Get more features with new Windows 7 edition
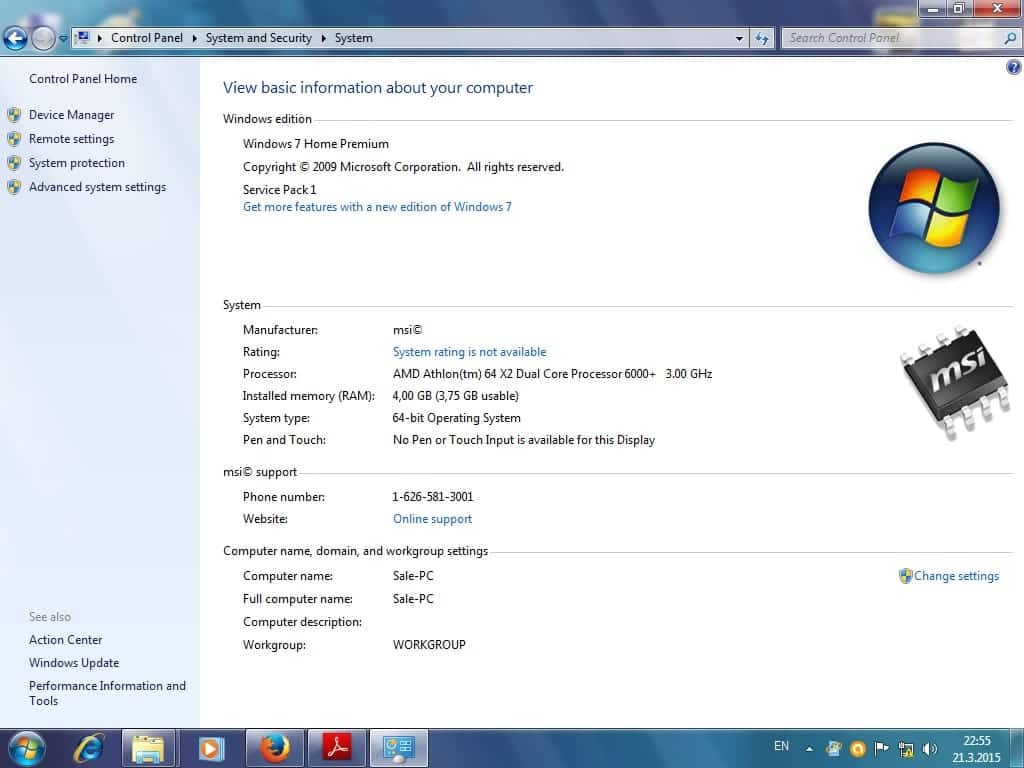This screenshot has width=1024, height=768. pos(377,207)
